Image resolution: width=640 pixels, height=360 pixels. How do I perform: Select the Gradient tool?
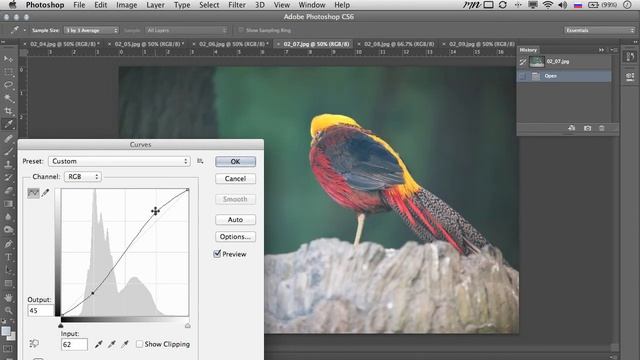point(8,204)
